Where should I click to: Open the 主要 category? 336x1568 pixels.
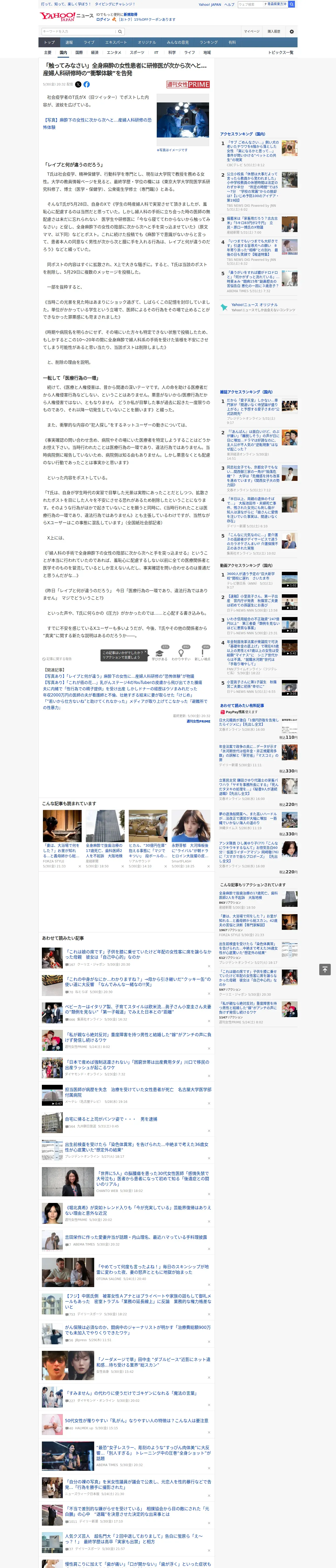48,52
